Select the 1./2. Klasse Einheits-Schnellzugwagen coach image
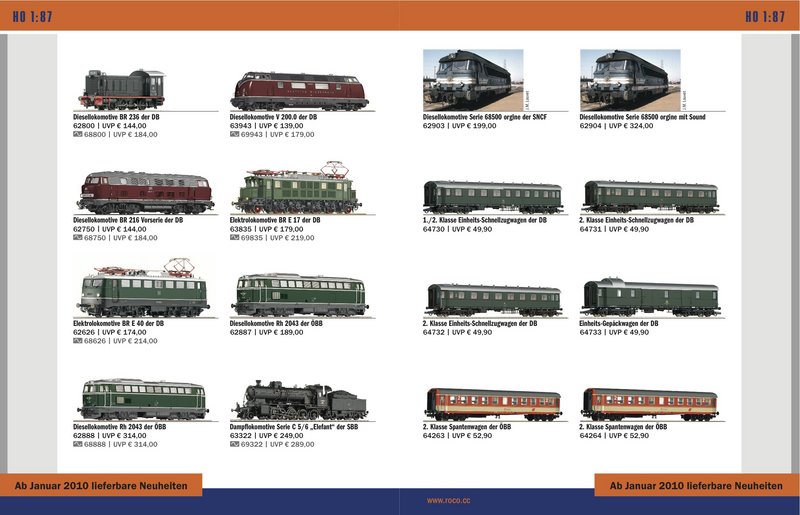This screenshot has height=515, width=800. [x=493, y=197]
